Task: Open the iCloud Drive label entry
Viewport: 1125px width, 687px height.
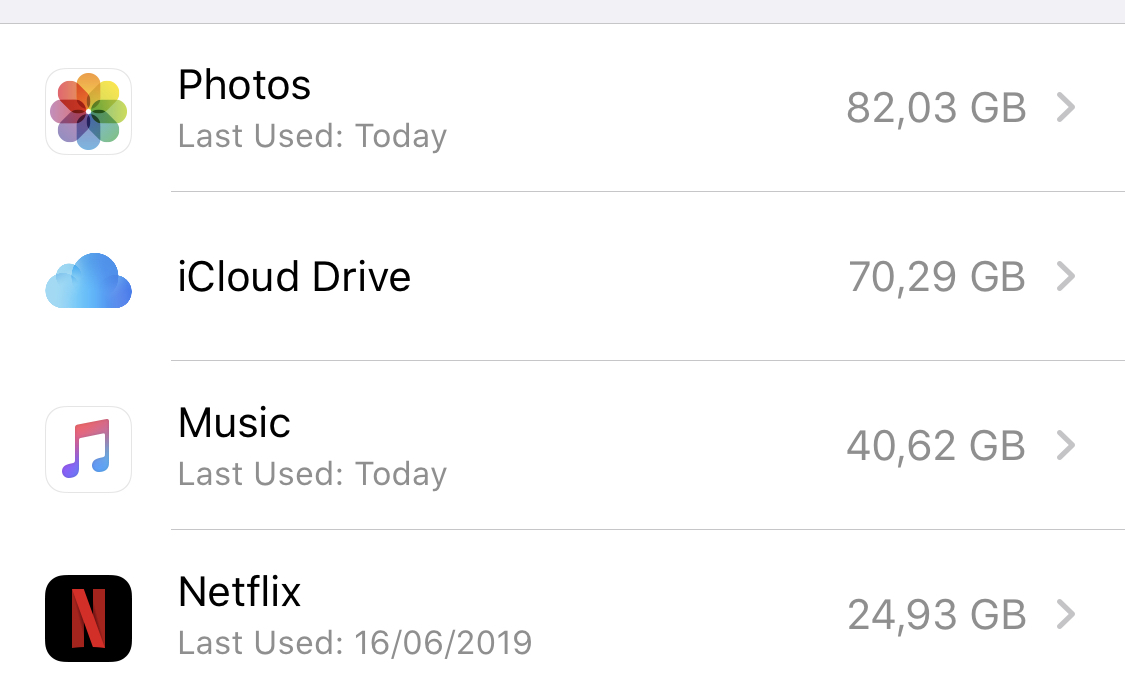Action: [x=294, y=277]
